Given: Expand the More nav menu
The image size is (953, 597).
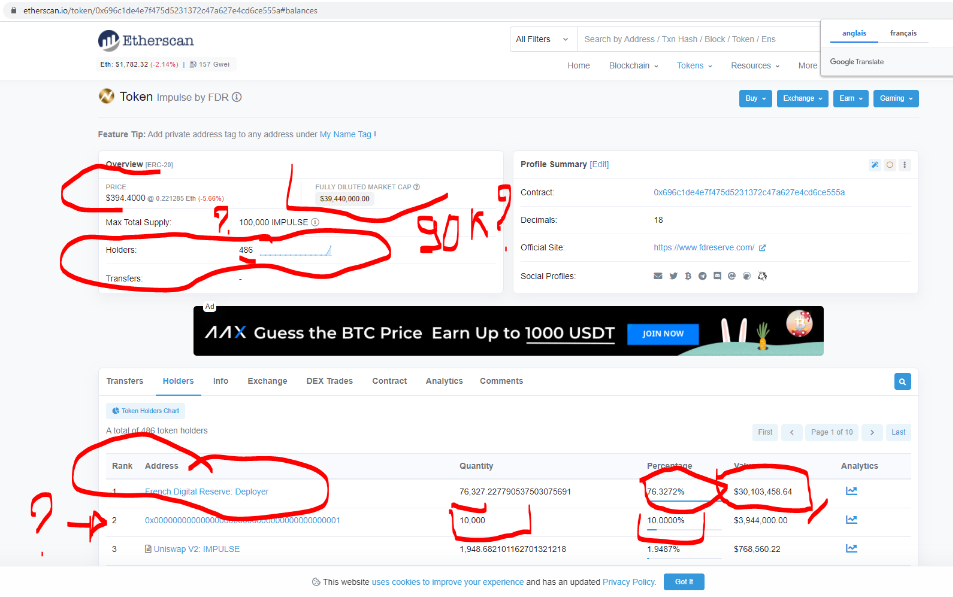Looking at the screenshot, I should (x=808, y=66).
